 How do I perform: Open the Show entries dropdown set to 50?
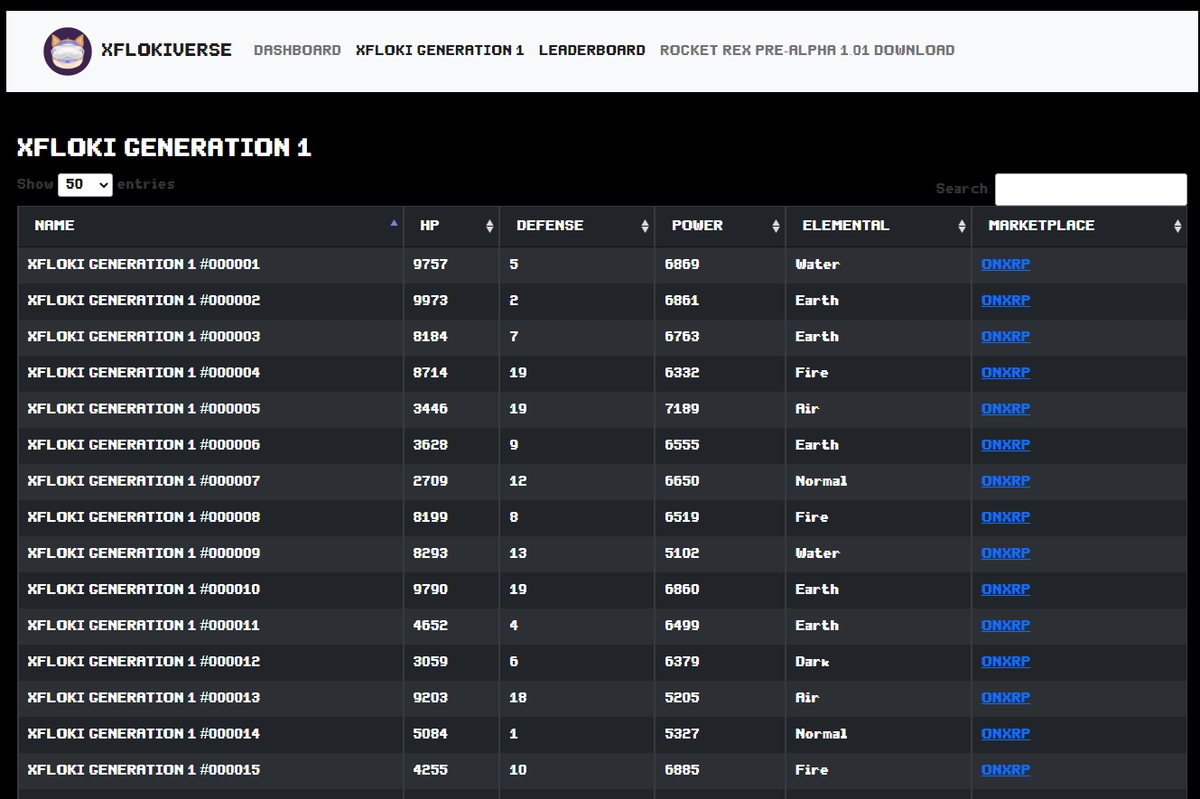85,185
